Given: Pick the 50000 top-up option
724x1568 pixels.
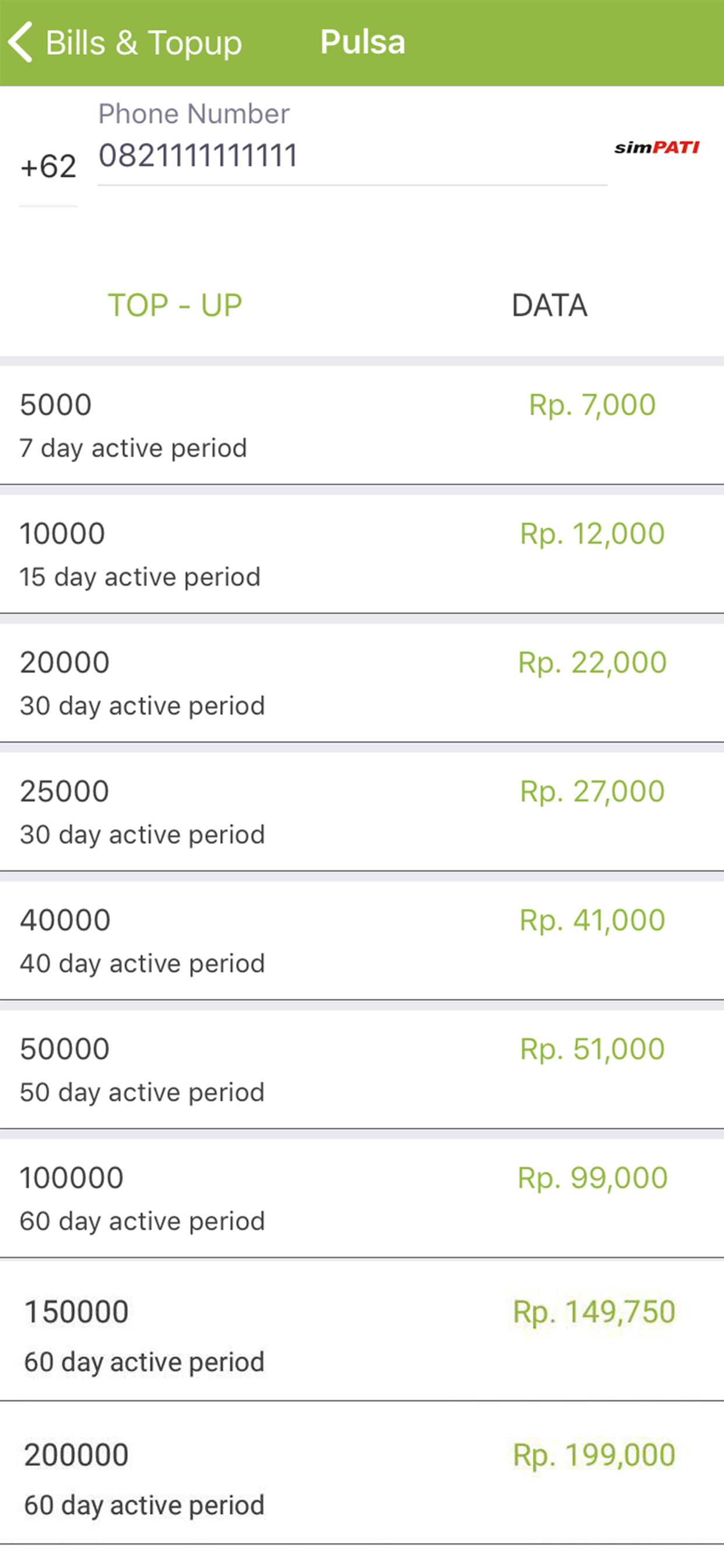Looking at the screenshot, I should (x=362, y=1069).
